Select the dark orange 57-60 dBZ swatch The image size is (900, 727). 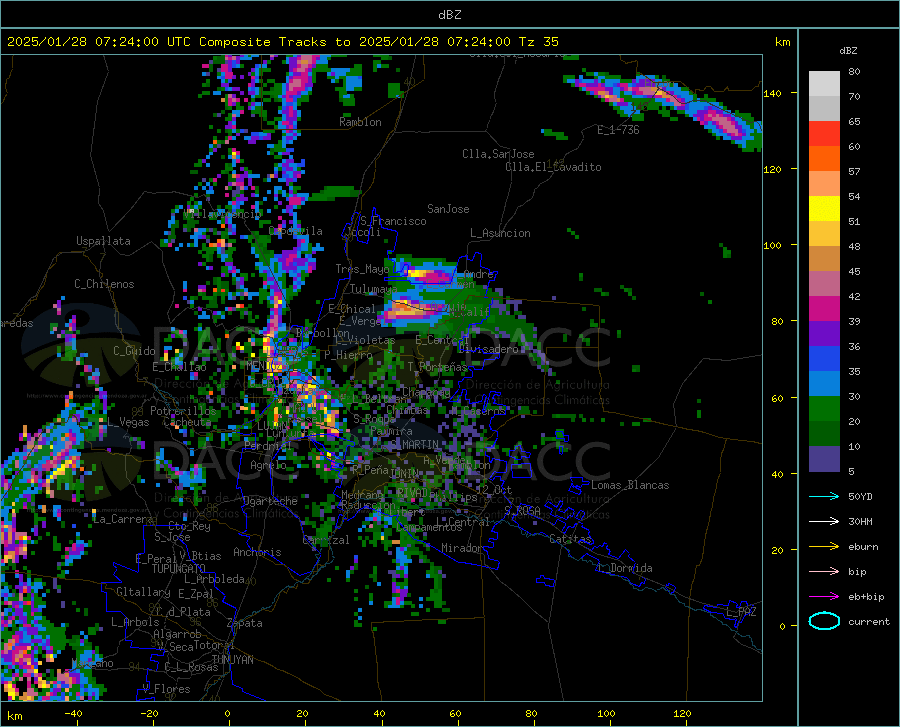click(x=824, y=159)
